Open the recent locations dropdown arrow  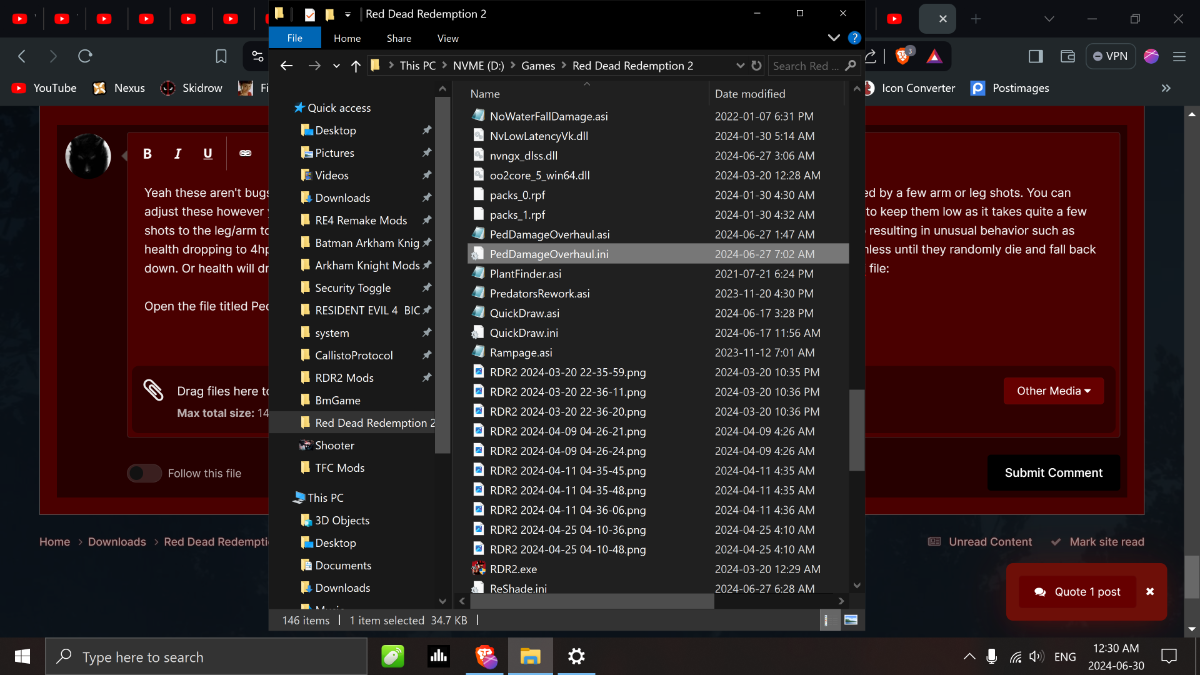pyautogui.click(x=337, y=66)
